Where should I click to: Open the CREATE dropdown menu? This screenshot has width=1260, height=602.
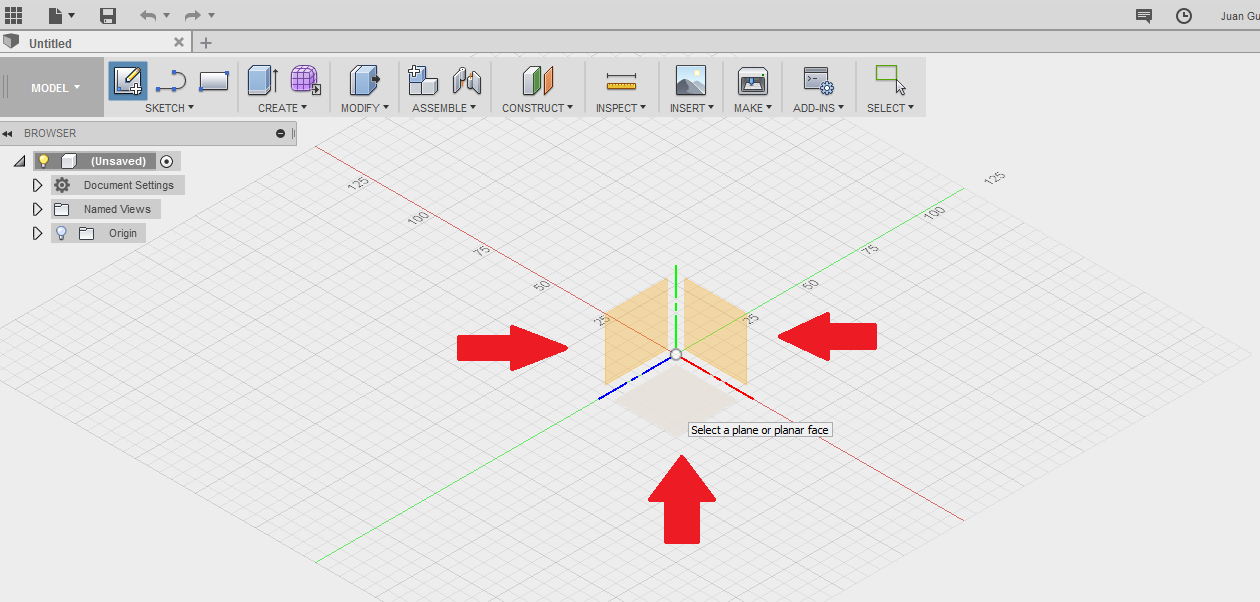tap(282, 108)
